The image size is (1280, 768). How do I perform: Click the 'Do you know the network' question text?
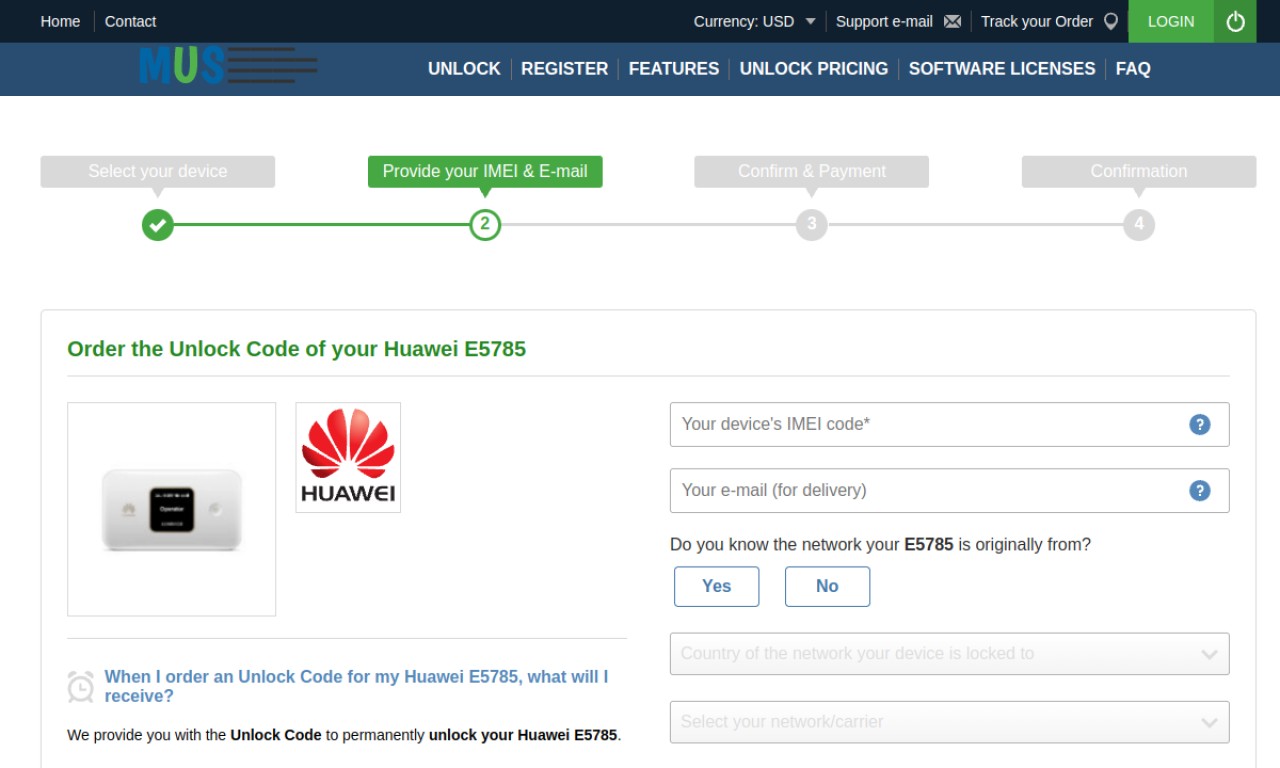click(880, 545)
